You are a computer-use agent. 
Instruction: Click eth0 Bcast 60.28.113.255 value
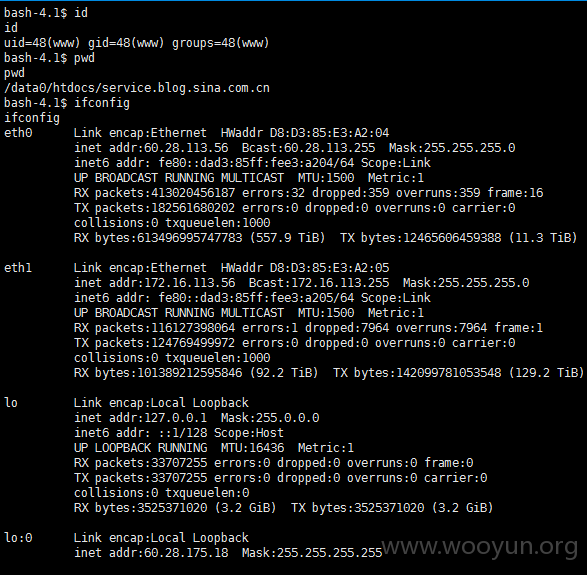click(x=329, y=148)
